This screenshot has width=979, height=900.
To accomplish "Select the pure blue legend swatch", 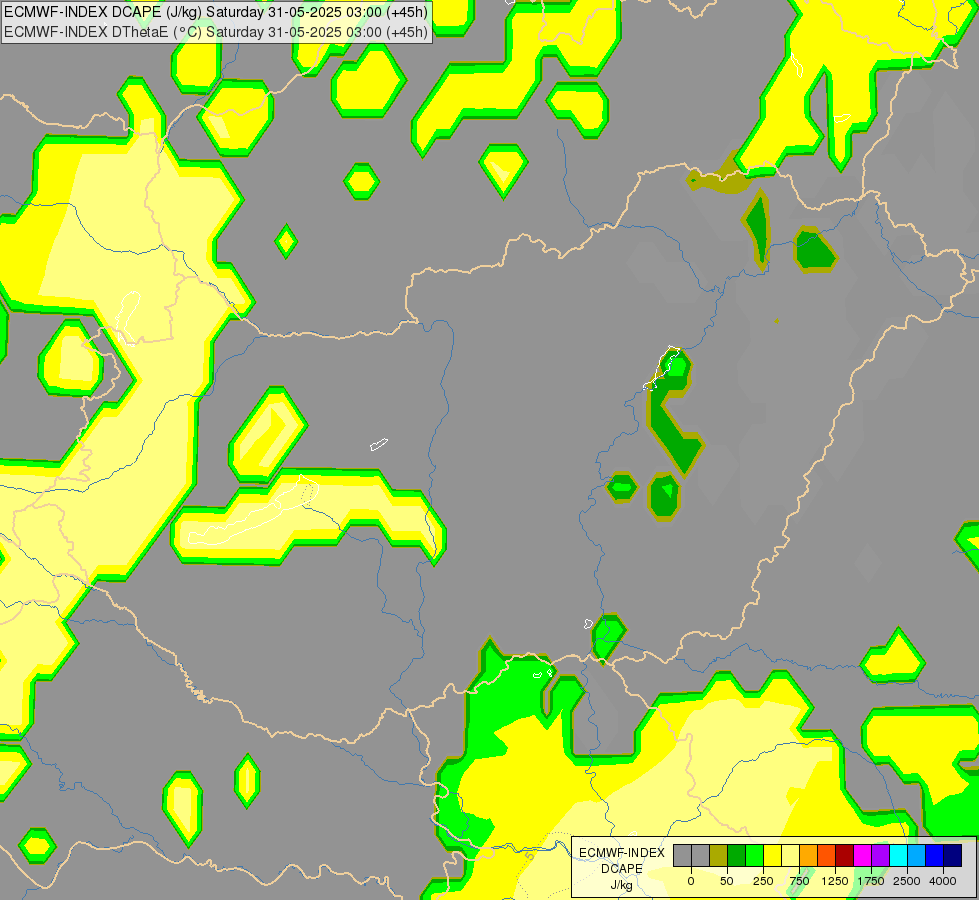I will click(935, 856).
